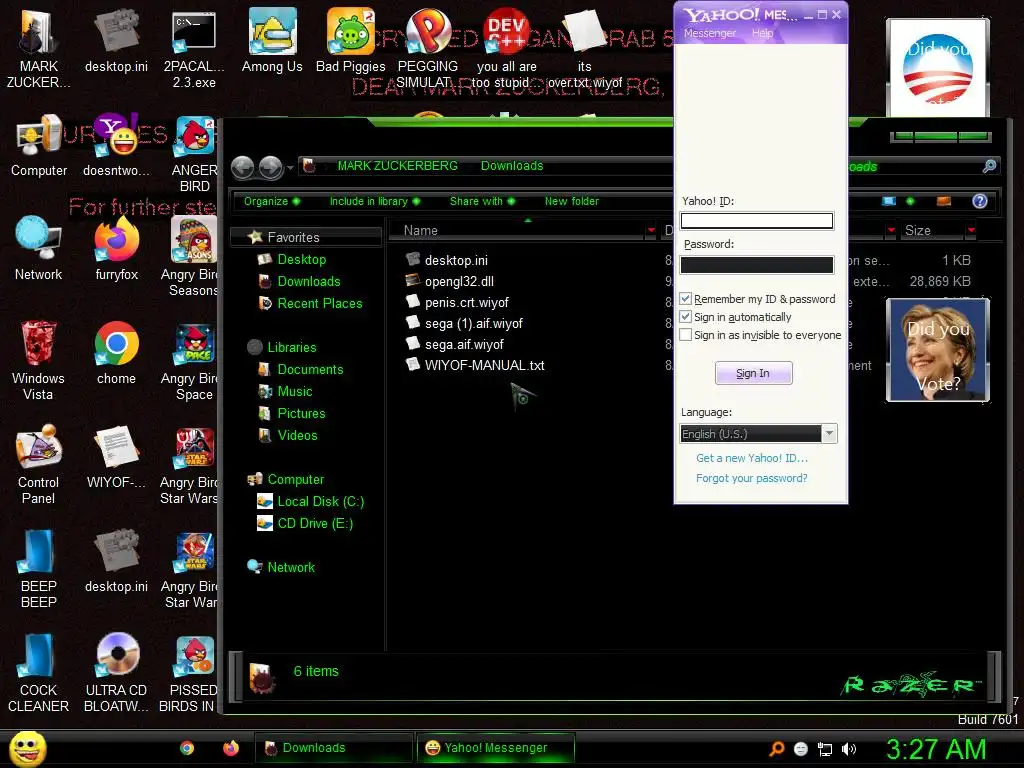This screenshot has height=768, width=1024.
Task: Toggle Remember my ID & password checkbox
Action: [686, 298]
